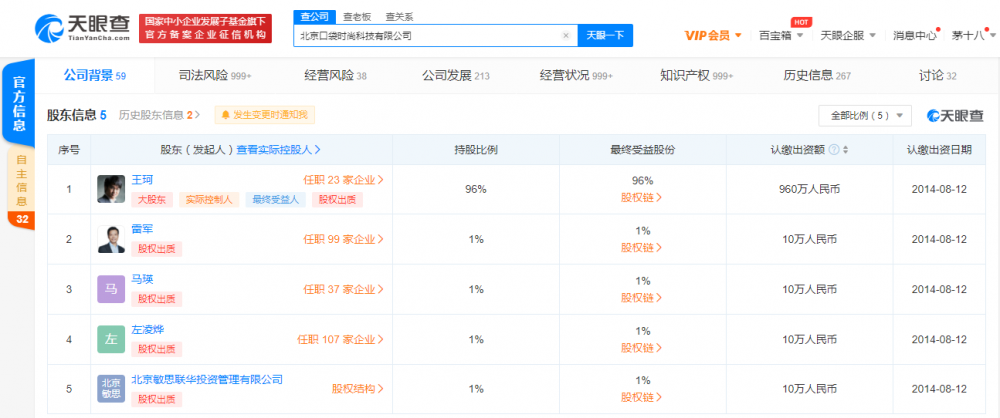
Task: Sort by 认缴出资额 using the sort arrows
Action: coord(846,150)
